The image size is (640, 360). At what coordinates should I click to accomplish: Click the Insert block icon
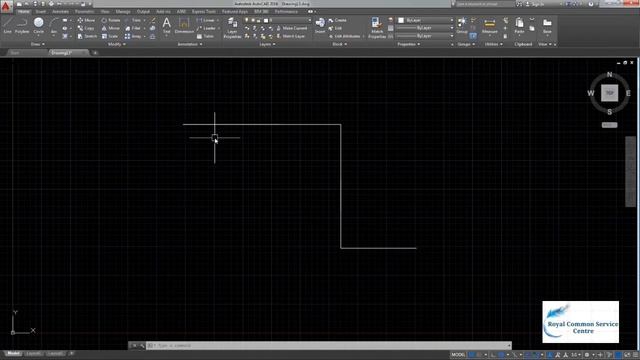point(320,25)
